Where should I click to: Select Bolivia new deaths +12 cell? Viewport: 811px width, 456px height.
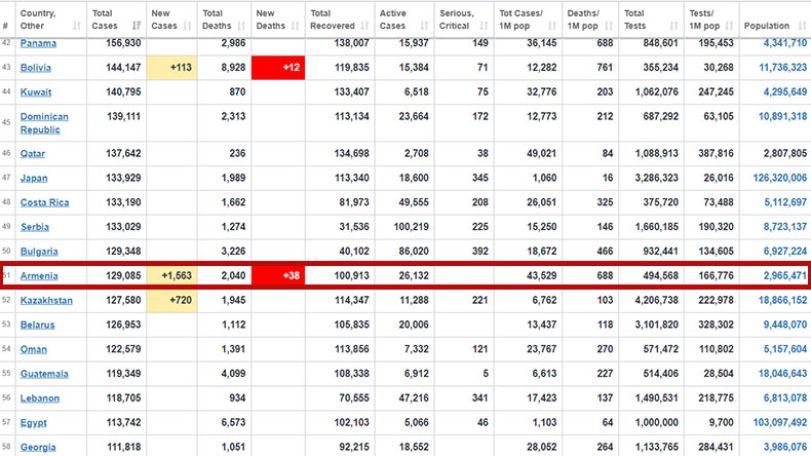tap(278, 68)
